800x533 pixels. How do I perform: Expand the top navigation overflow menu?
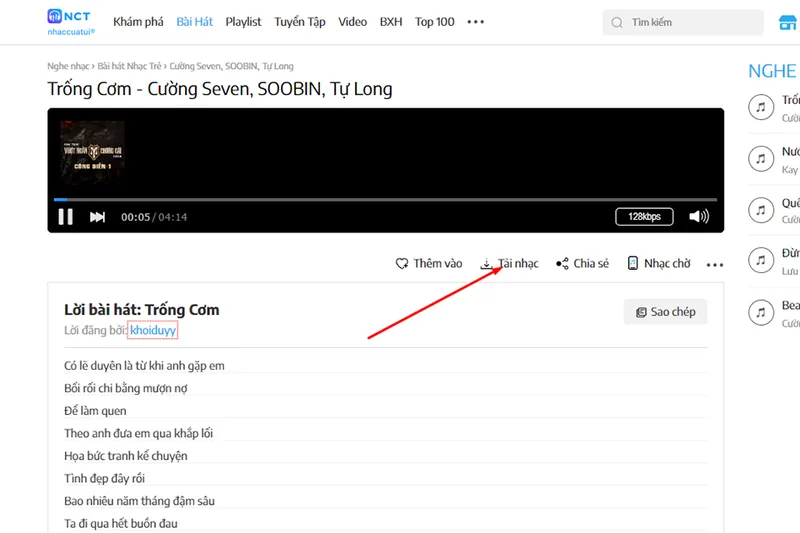(x=476, y=22)
